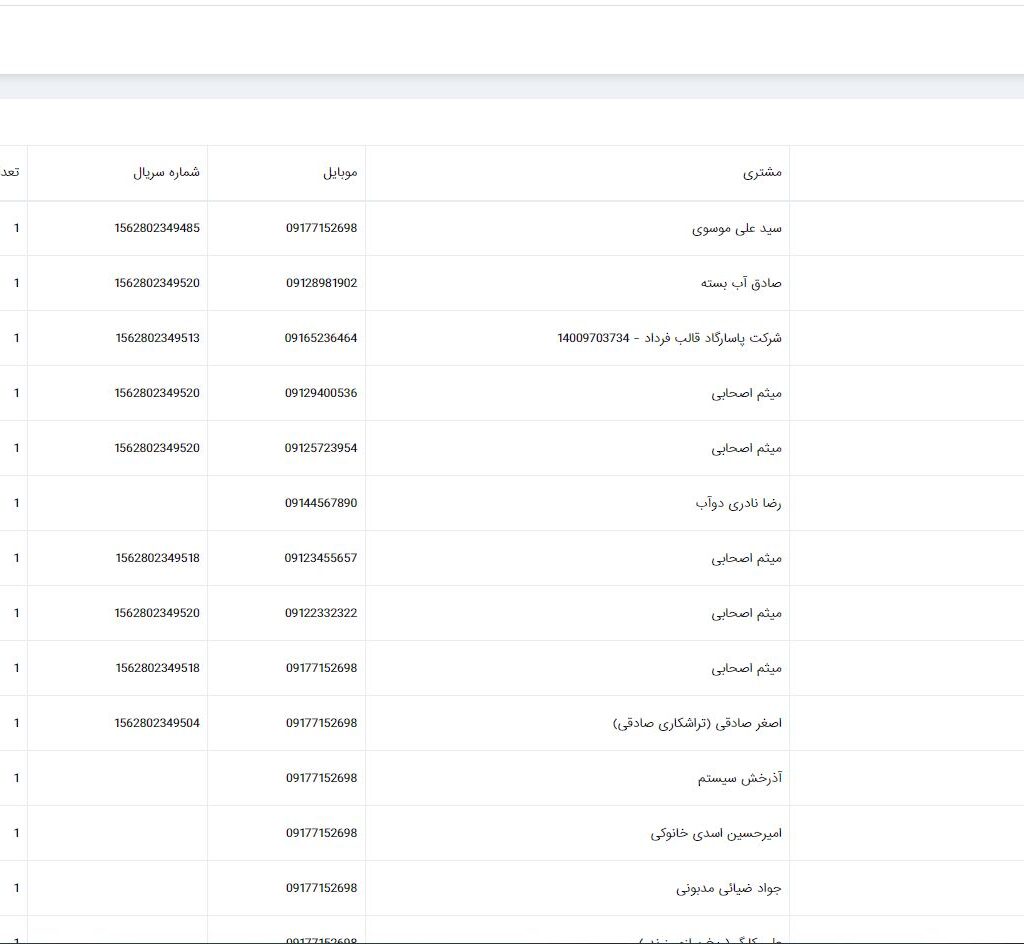The width and height of the screenshot is (1024, 944).
Task: Open the شرکت پاسارگاد قالب فرداد row
Action: (669, 339)
